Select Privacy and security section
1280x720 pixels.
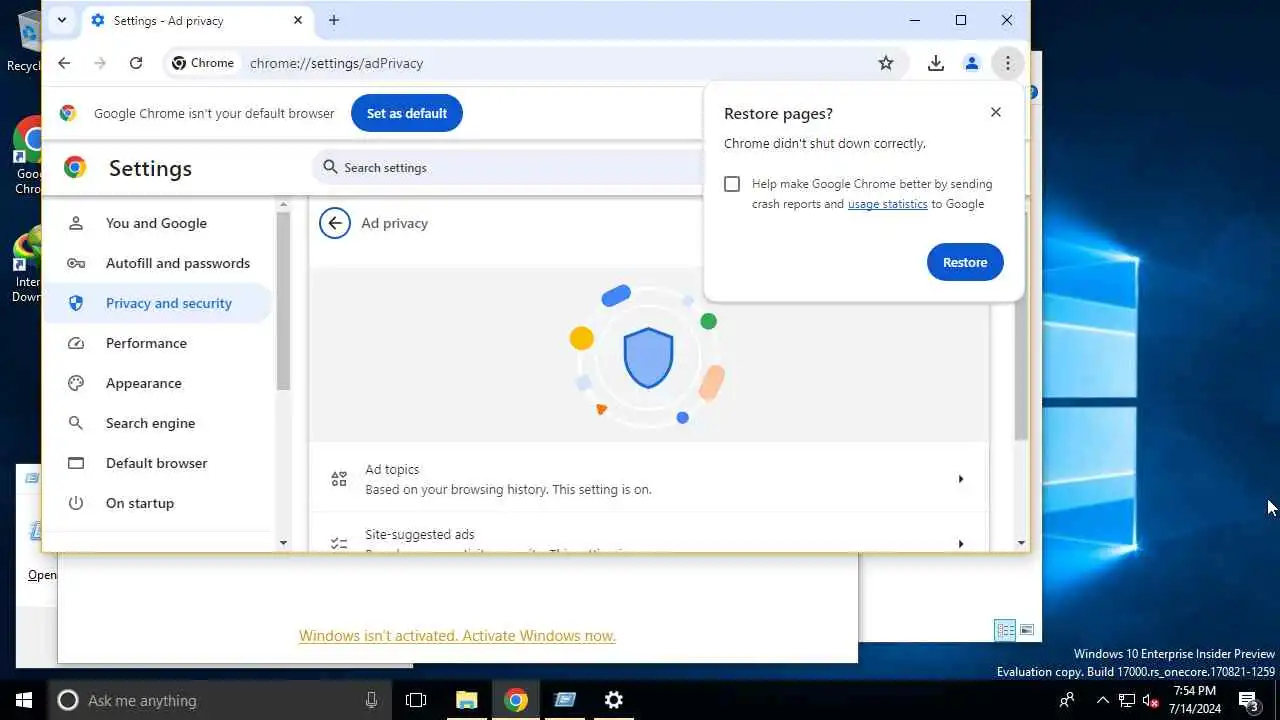[156, 303]
